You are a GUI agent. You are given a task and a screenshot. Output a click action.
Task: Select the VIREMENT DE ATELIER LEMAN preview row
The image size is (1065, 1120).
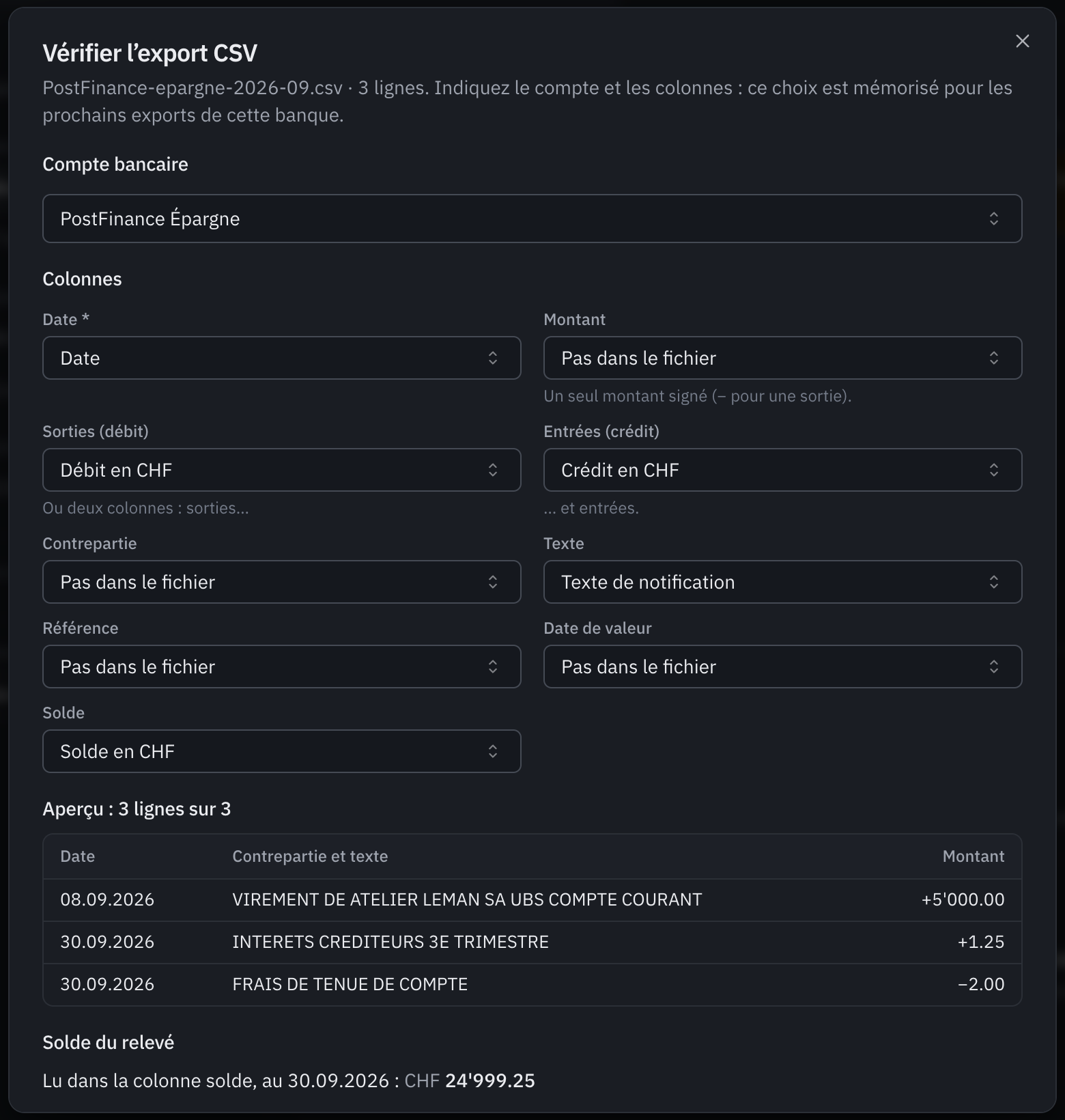532,899
